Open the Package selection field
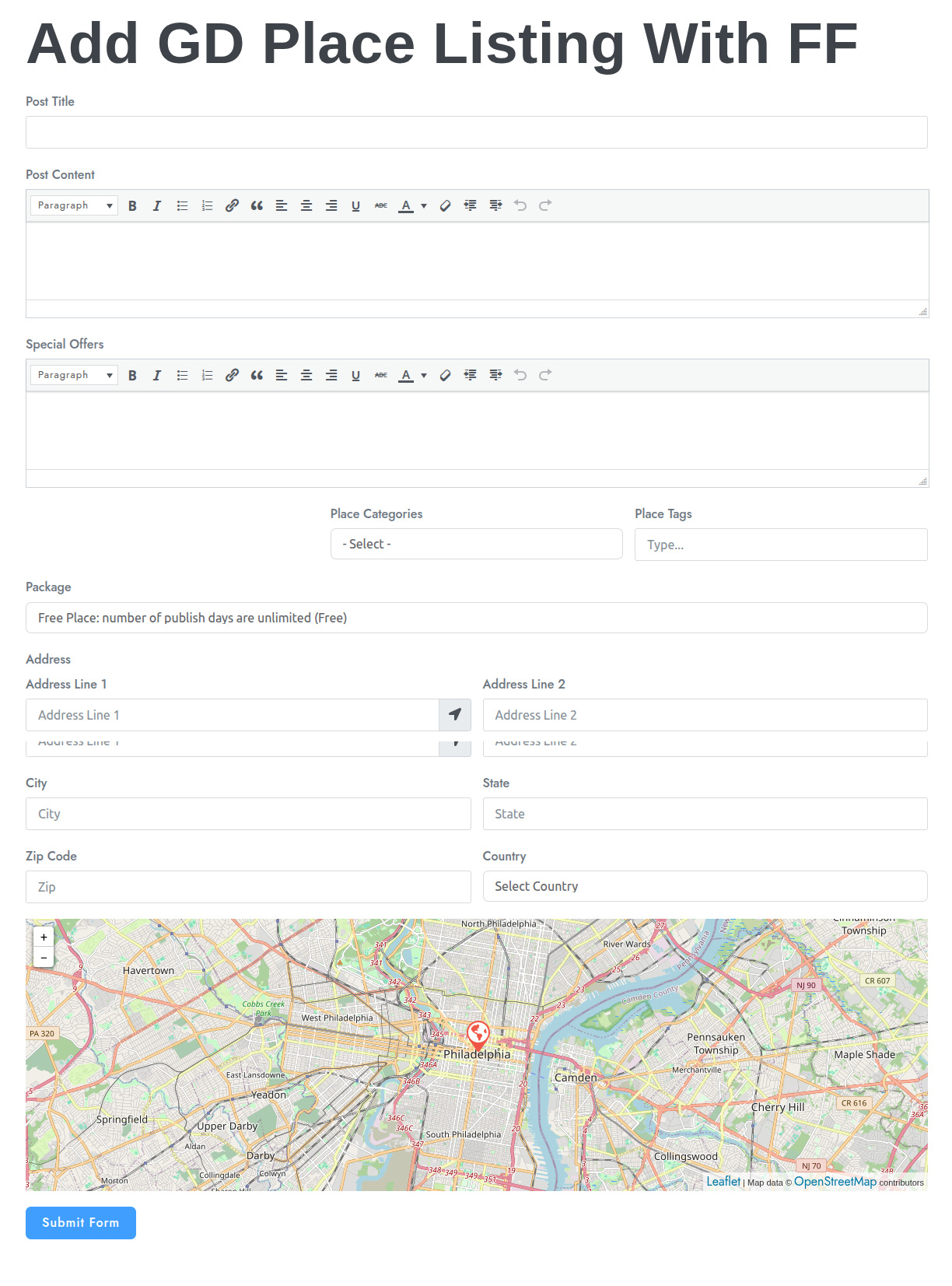The height and width of the screenshot is (1286, 952). click(476, 618)
